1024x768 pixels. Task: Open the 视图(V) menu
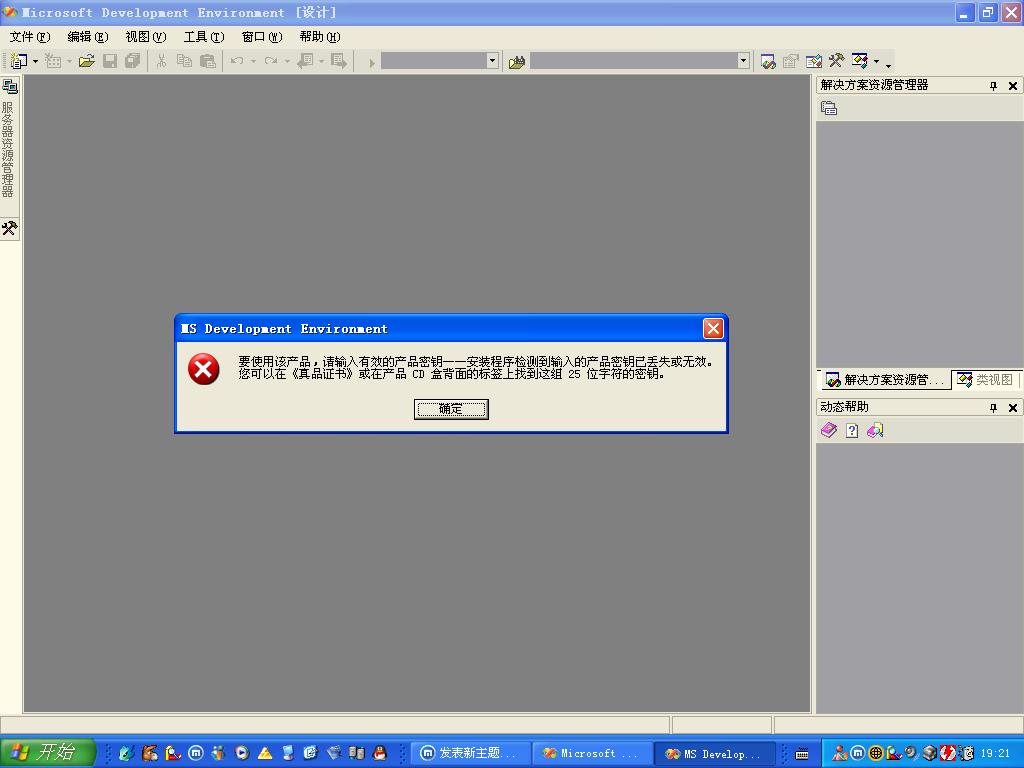coord(146,37)
